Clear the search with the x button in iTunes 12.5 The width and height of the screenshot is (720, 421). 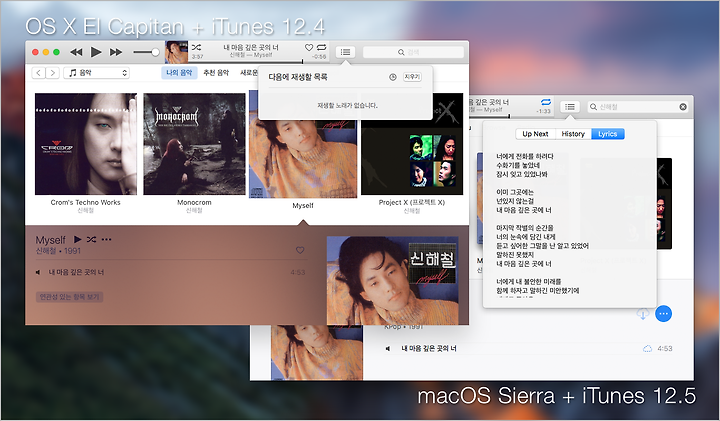[x=683, y=107]
